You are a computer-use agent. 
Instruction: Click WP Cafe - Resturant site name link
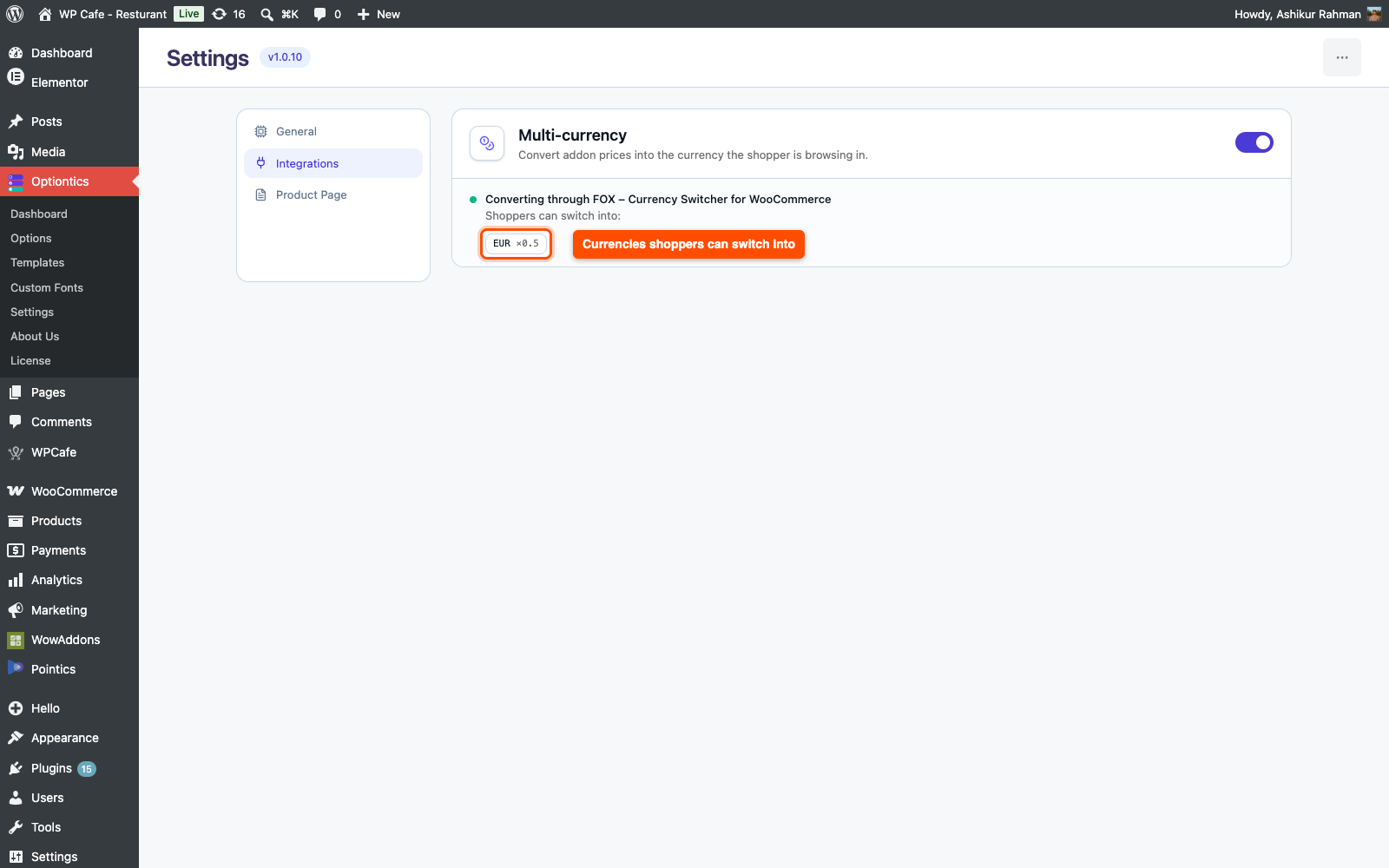113,14
